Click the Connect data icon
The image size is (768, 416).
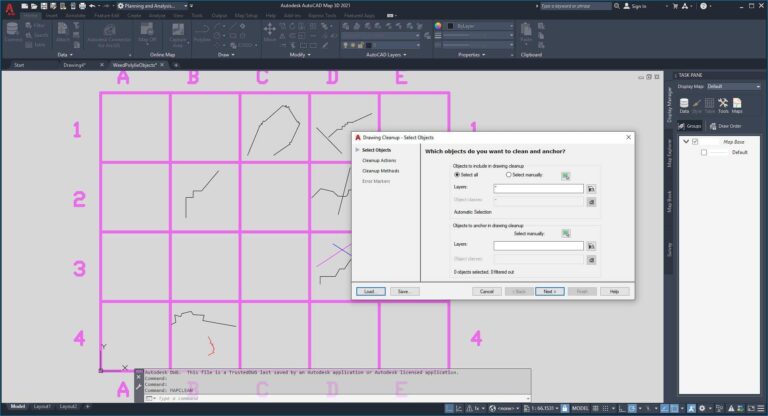12,33
